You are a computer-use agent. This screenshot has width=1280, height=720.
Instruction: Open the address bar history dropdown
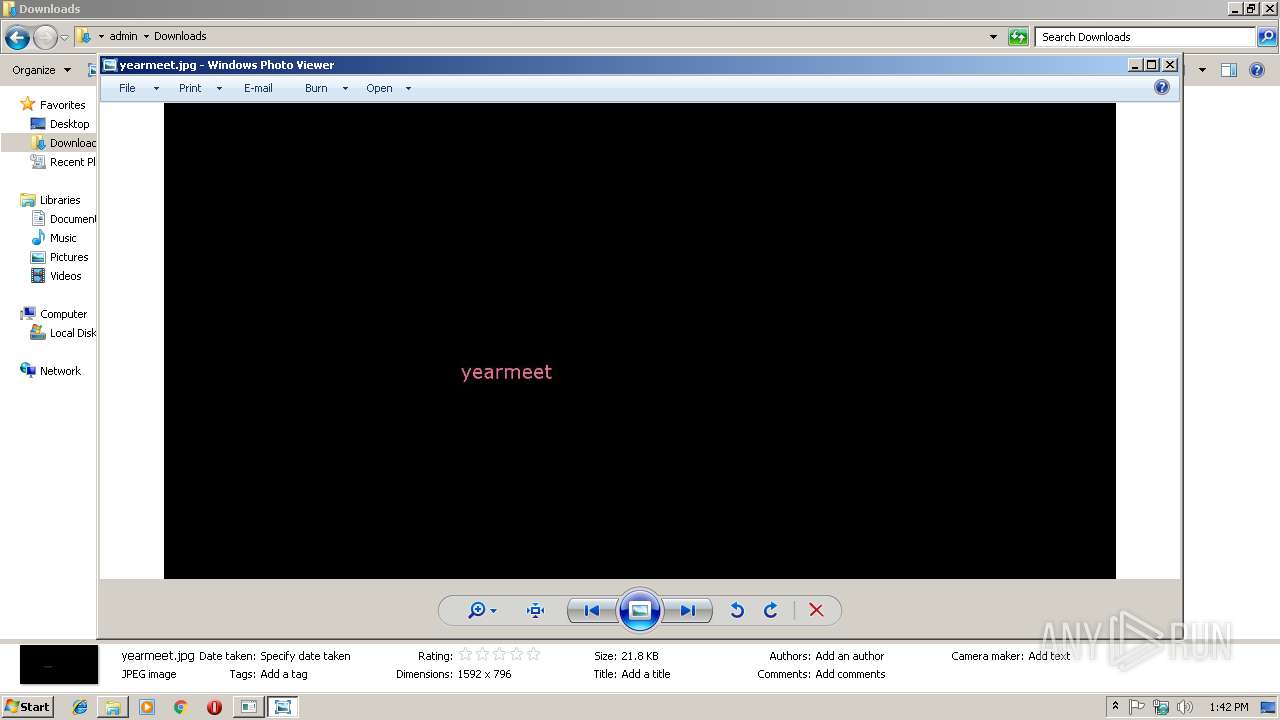[x=993, y=37]
